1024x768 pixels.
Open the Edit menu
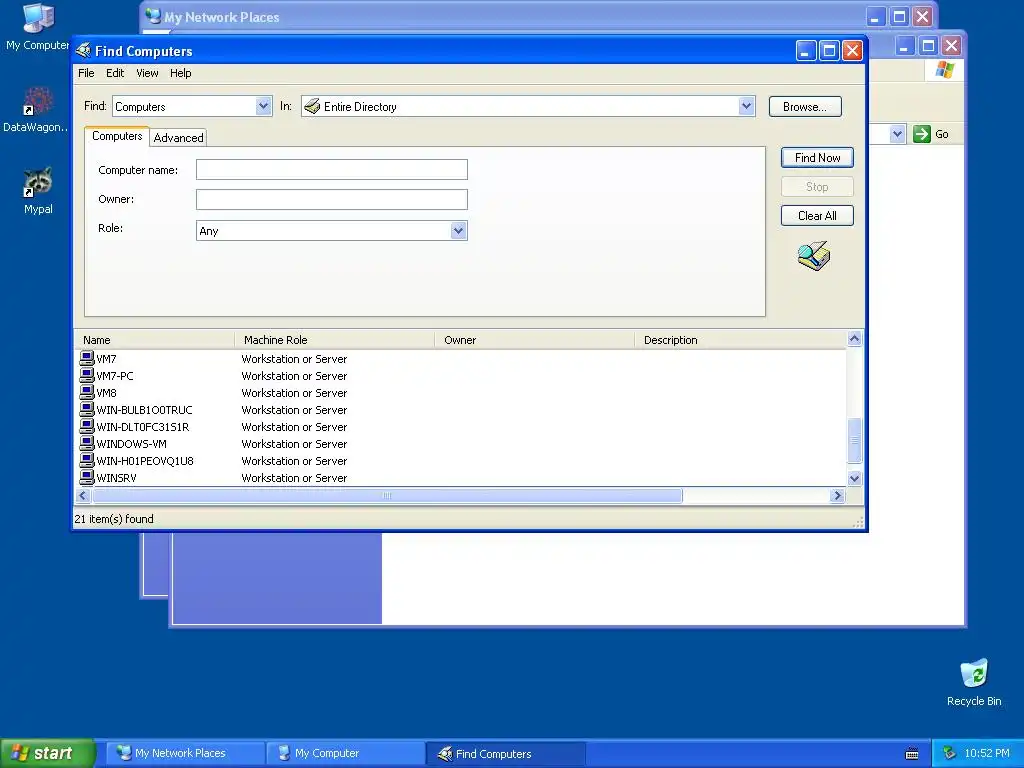point(115,73)
